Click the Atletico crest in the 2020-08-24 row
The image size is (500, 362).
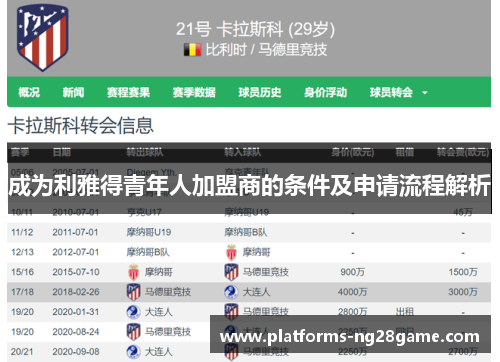point(133,332)
